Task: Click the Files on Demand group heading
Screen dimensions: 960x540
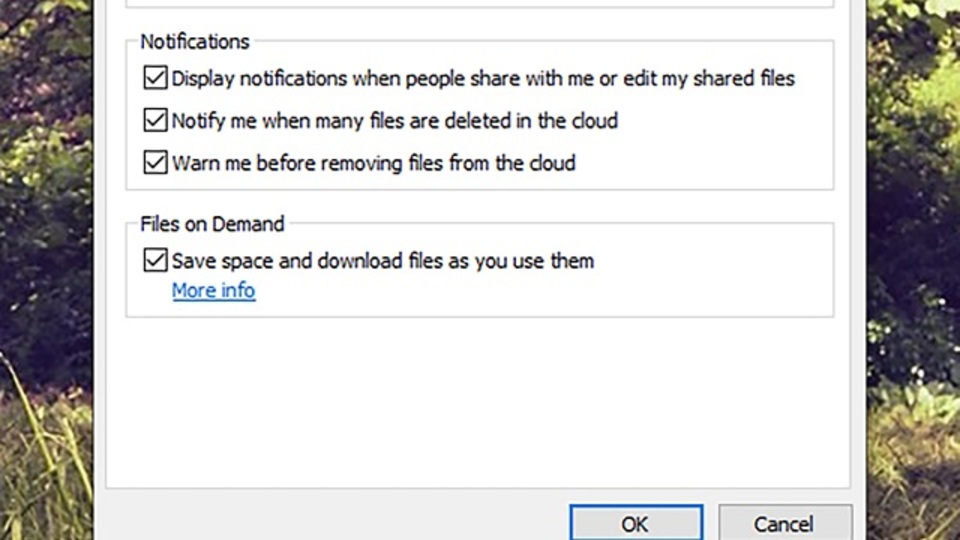Action: pos(212,224)
